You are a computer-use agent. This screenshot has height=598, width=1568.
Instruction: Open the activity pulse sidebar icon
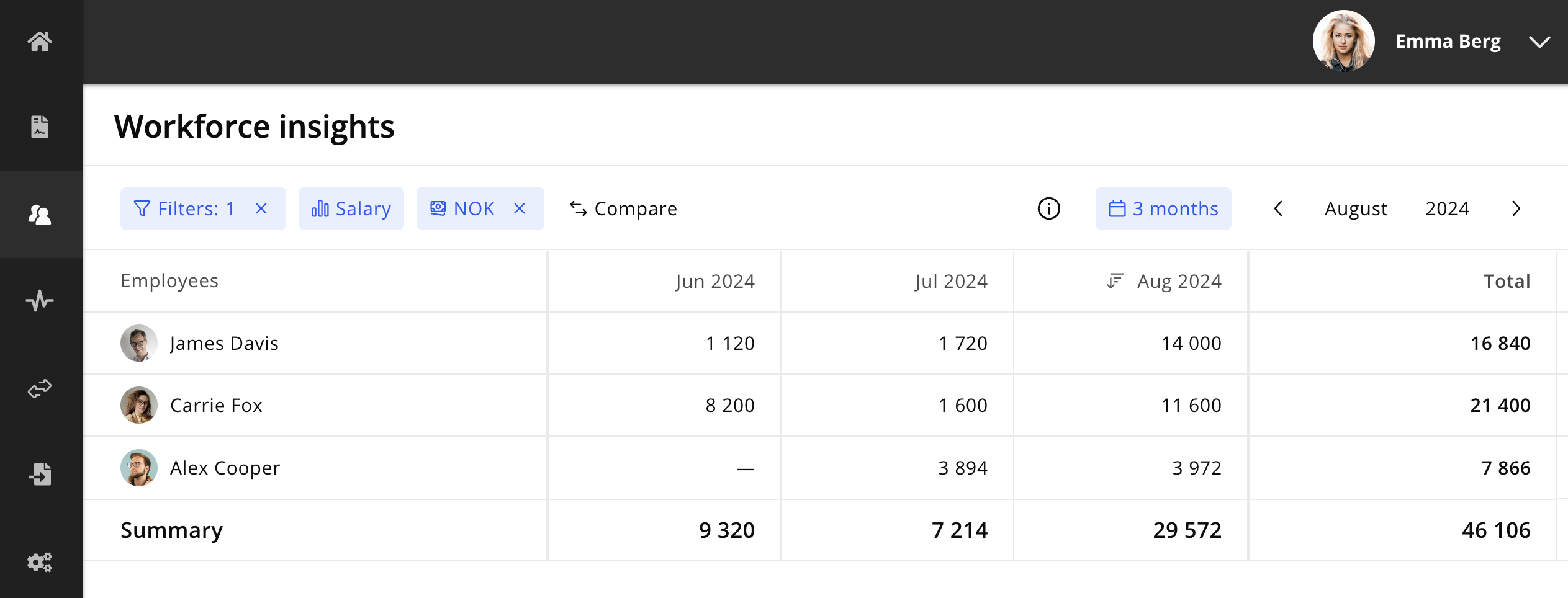click(x=40, y=301)
